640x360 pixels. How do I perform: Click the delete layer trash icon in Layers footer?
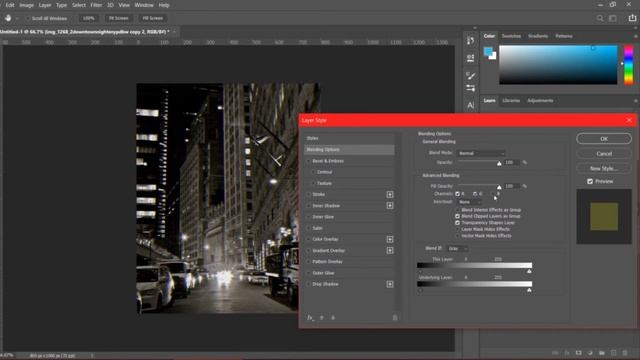(x=625, y=353)
